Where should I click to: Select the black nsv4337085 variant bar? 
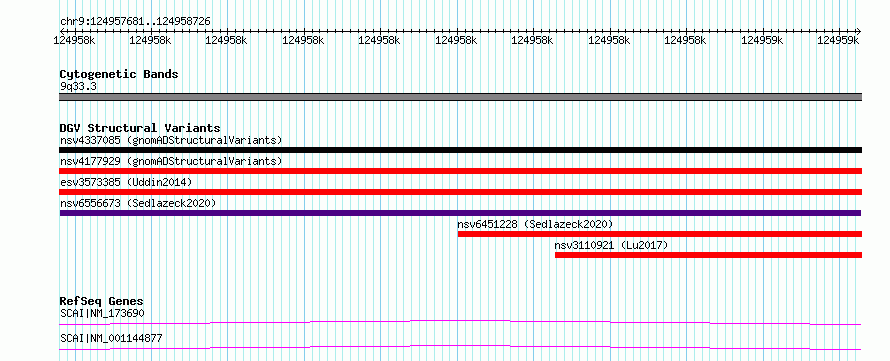click(x=460, y=150)
